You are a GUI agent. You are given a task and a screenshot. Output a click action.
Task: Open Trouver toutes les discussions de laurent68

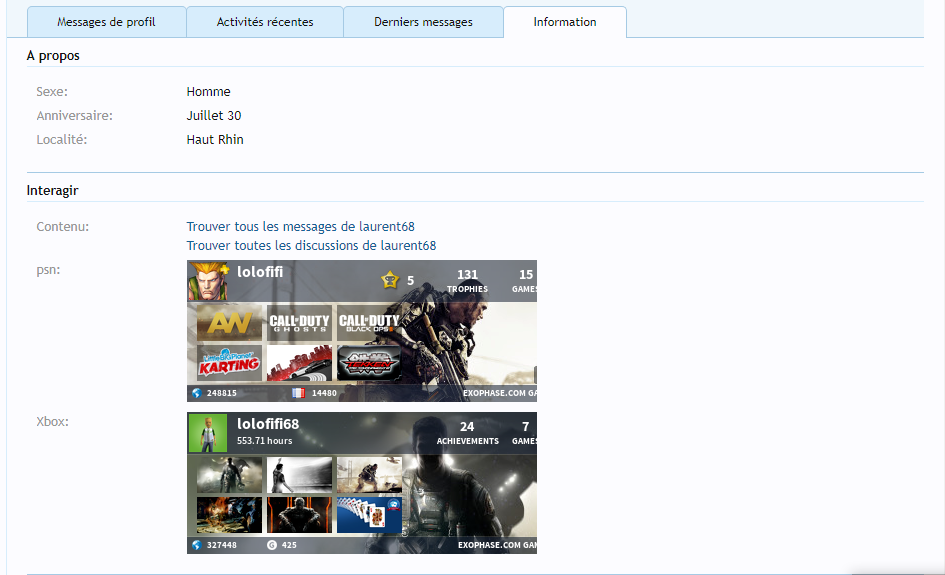[x=311, y=246]
